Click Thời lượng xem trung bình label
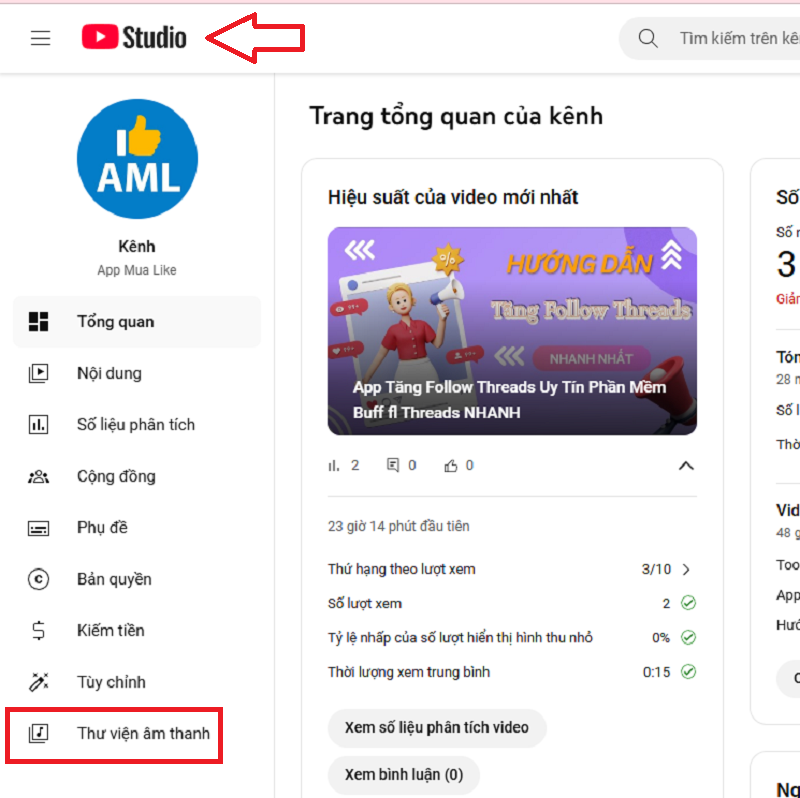800x798 pixels. point(409,672)
